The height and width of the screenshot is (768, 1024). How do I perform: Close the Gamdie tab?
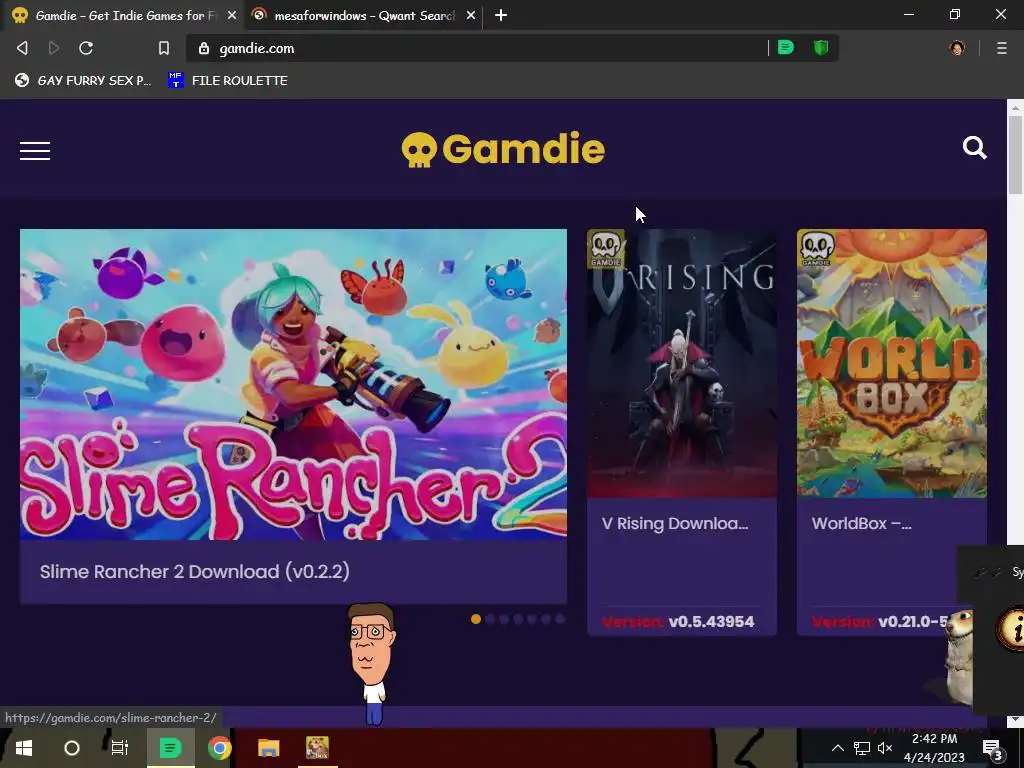pyautogui.click(x=232, y=15)
